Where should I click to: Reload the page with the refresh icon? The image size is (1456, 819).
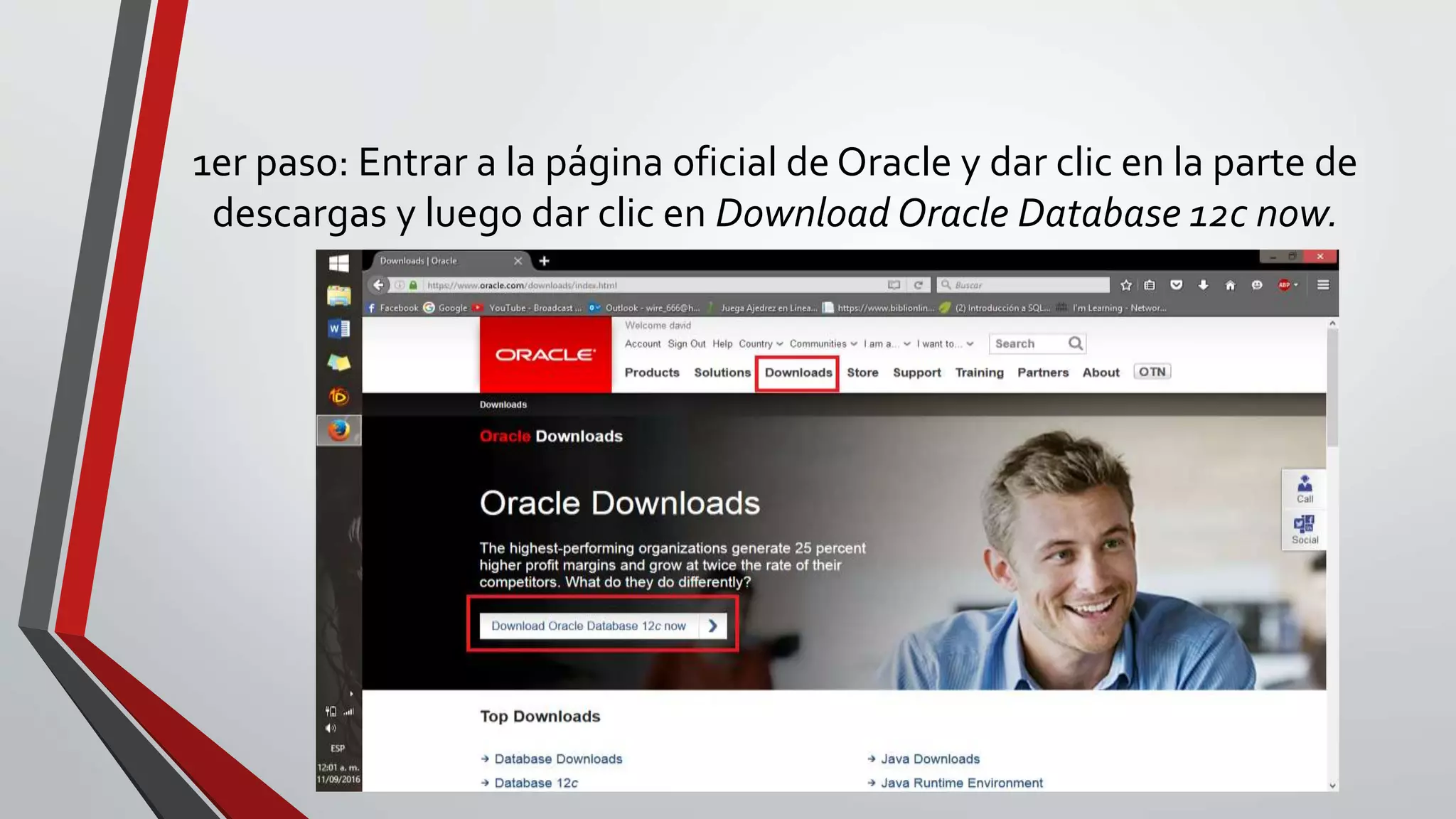coord(918,285)
